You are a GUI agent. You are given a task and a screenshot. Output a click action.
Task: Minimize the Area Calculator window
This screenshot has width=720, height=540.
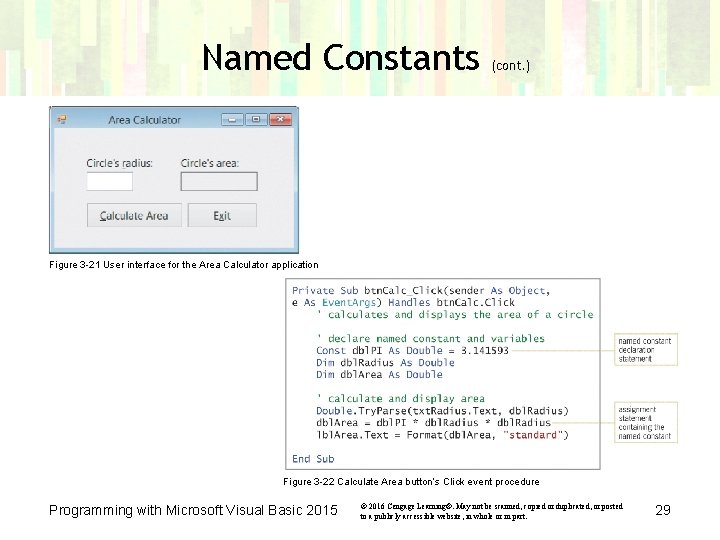click(x=232, y=120)
